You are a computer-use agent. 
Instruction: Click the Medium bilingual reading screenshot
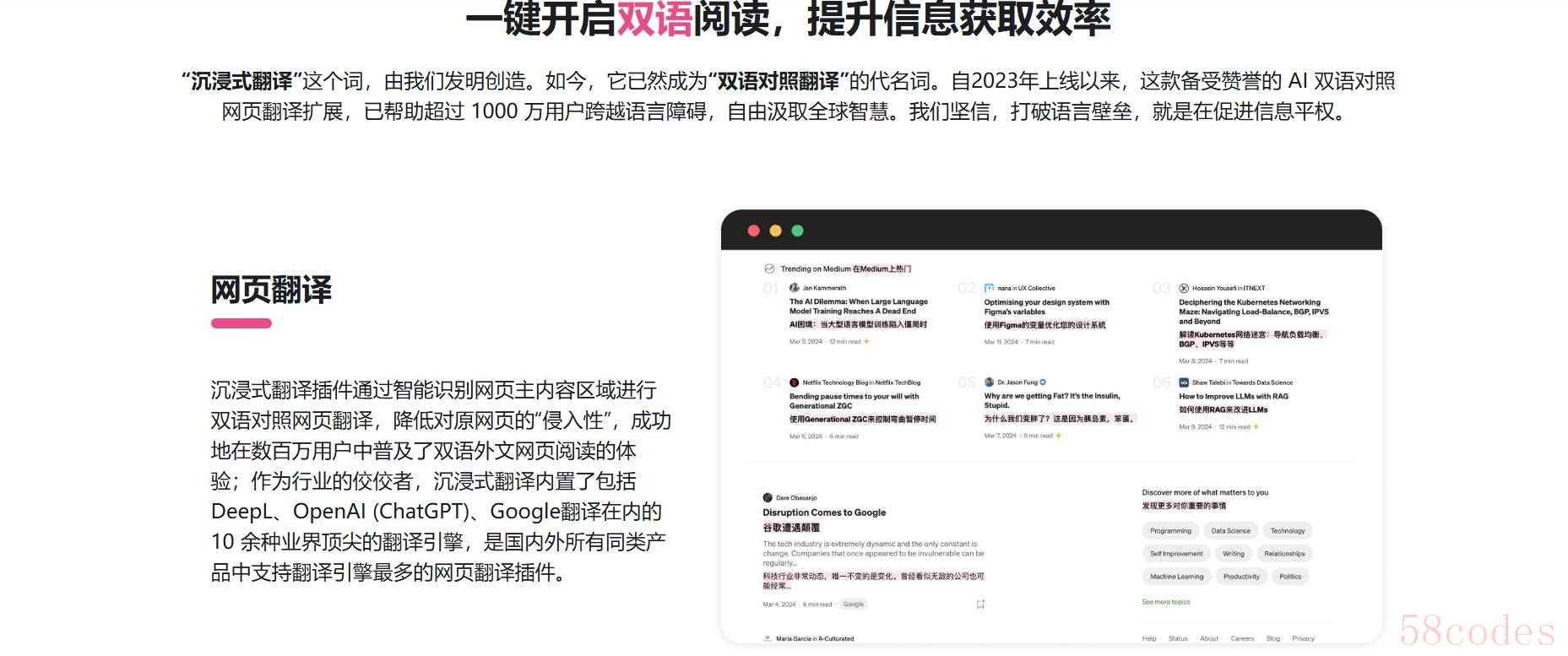[x=1051, y=426]
